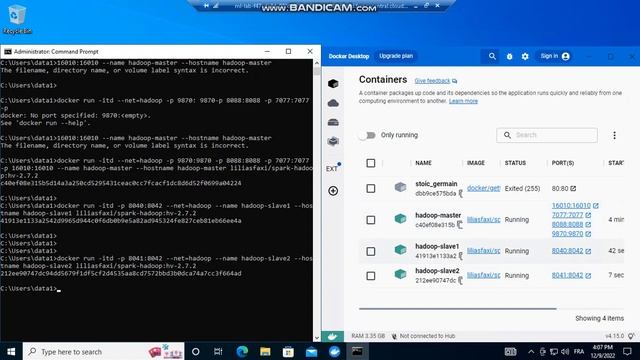Select the hadoop-slave2 container checkbox
The width and height of the screenshot is (640, 360).
371,276
